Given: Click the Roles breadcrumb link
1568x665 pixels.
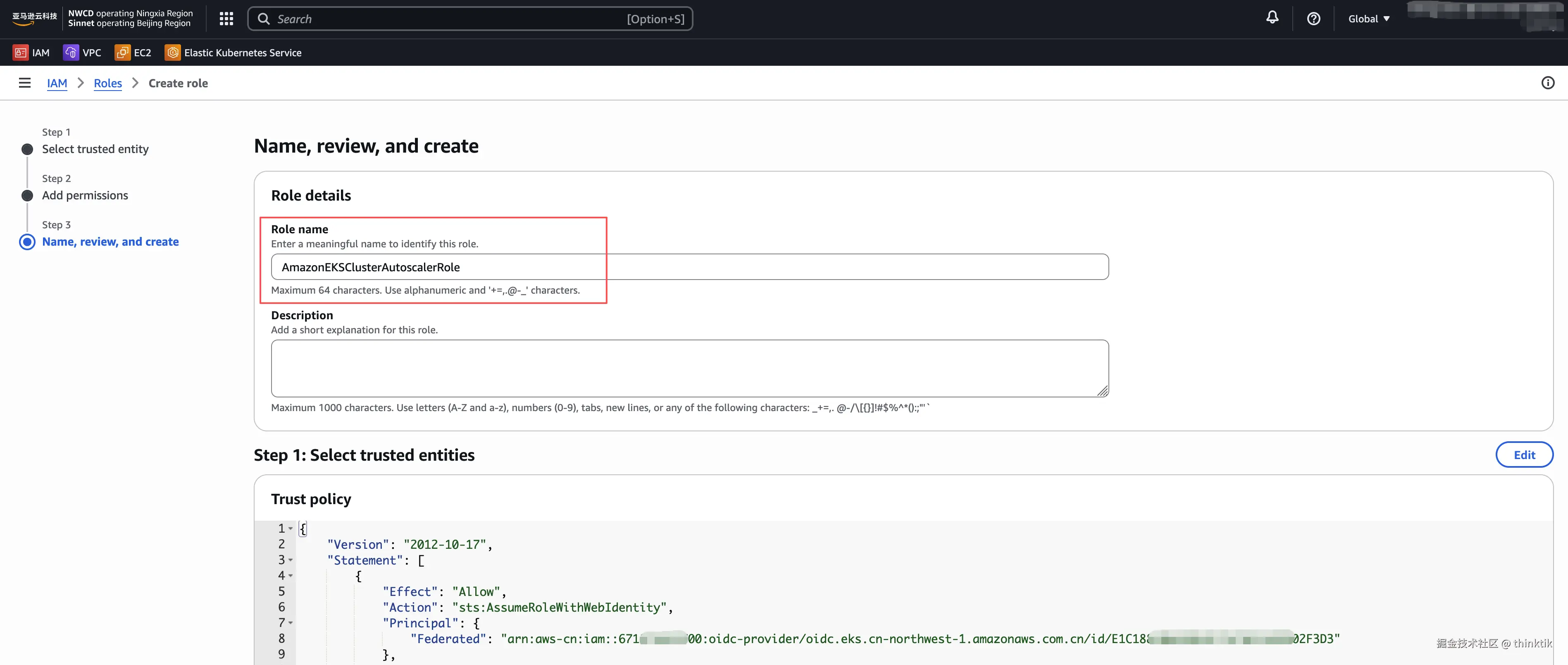Looking at the screenshot, I should pyautogui.click(x=108, y=84).
